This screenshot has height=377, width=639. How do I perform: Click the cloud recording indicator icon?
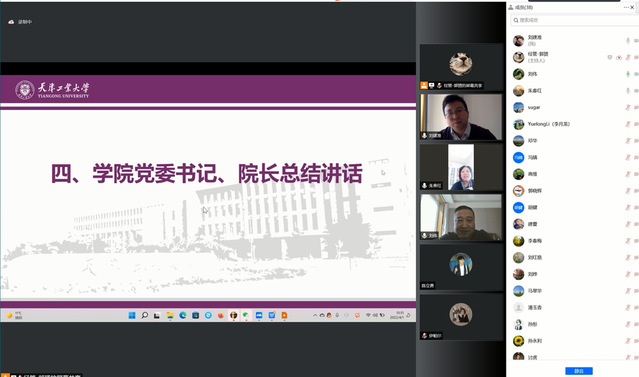point(11,22)
